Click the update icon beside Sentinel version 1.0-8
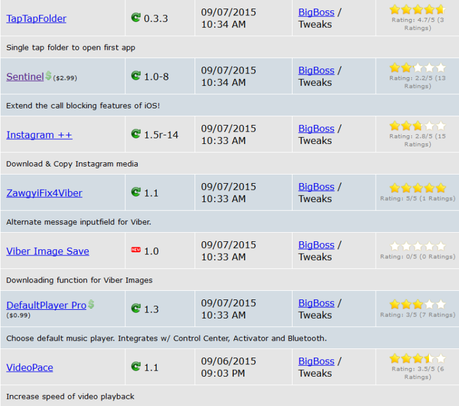 (x=136, y=76)
